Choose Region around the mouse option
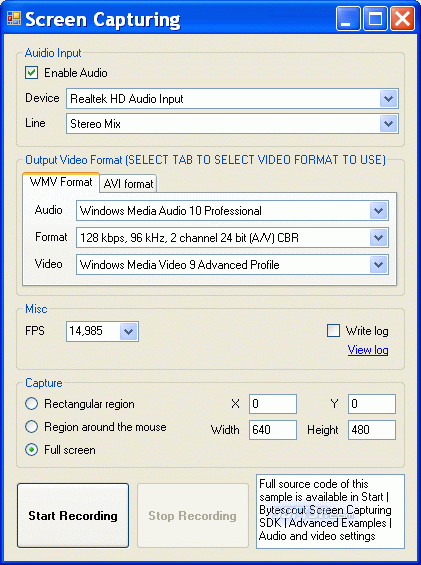 (x=31, y=427)
